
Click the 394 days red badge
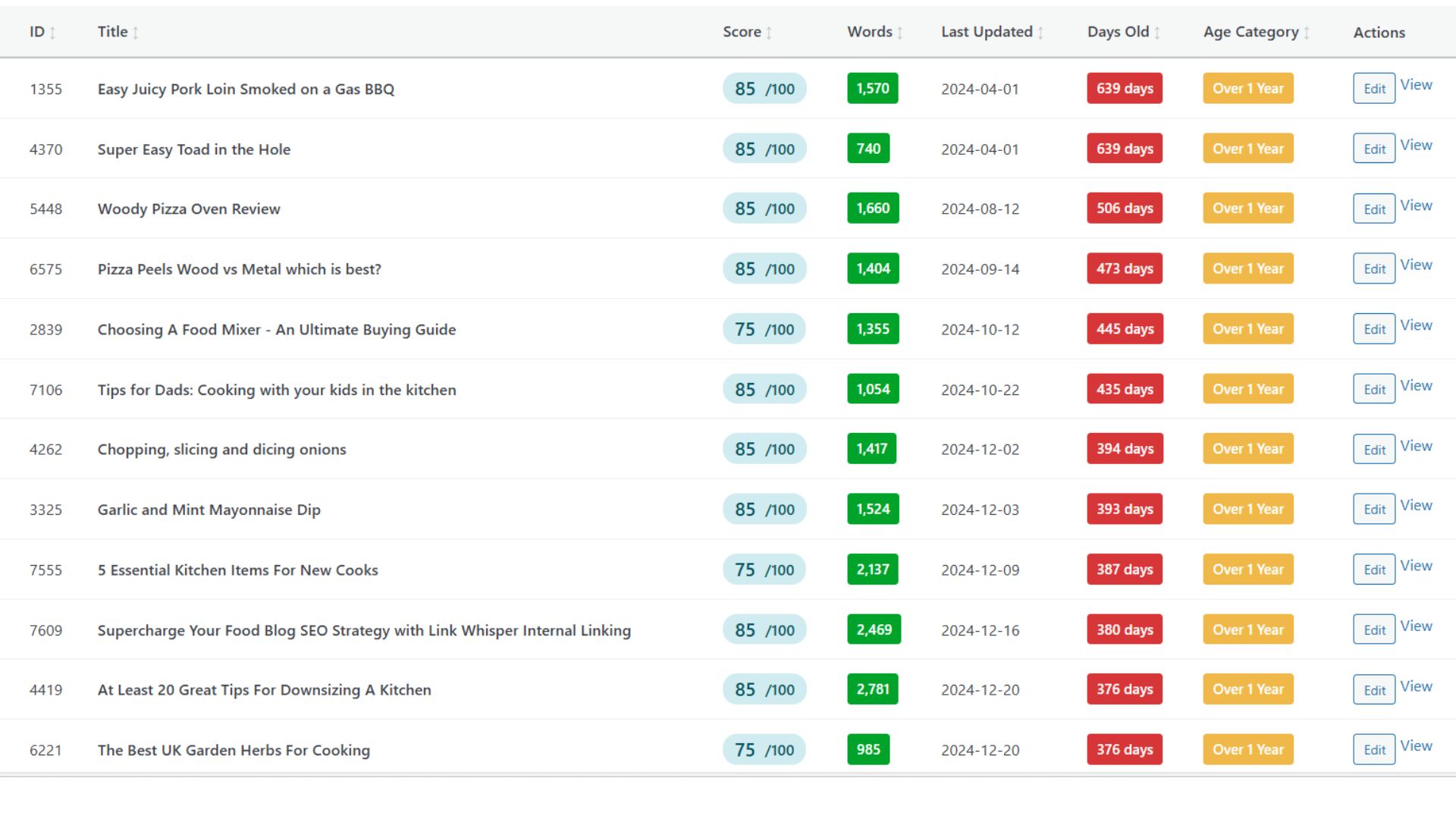(x=1125, y=449)
